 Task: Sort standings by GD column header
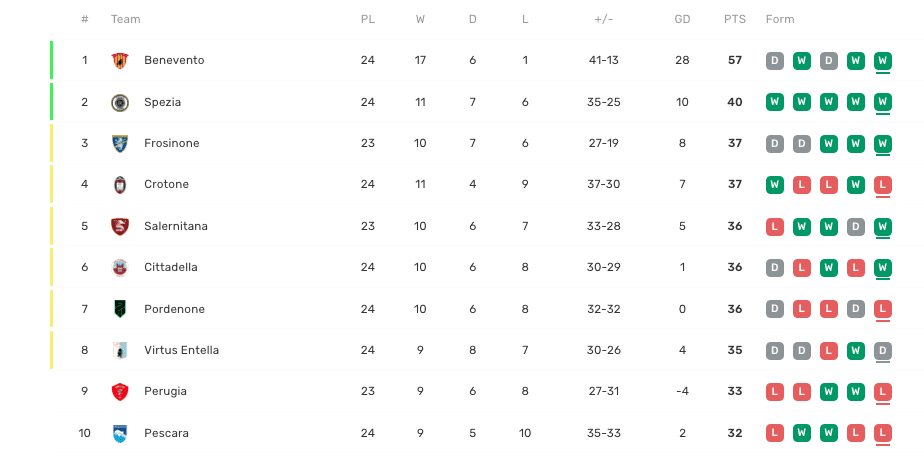[x=683, y=20]
